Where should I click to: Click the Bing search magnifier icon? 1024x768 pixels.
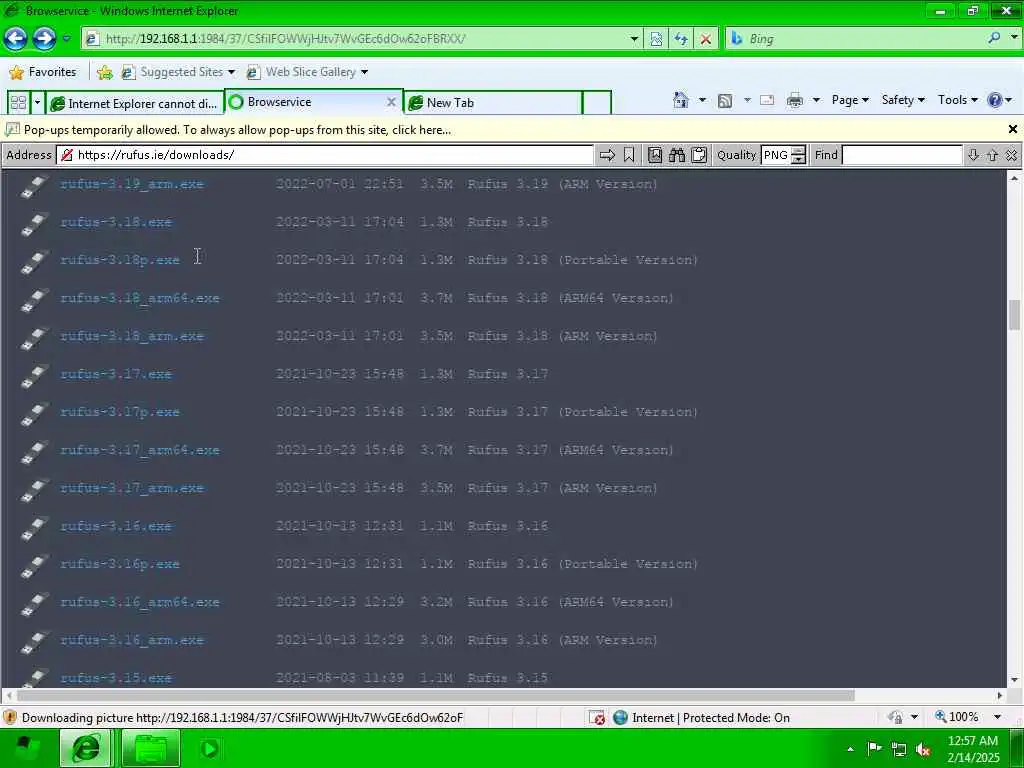coord(994,39)
